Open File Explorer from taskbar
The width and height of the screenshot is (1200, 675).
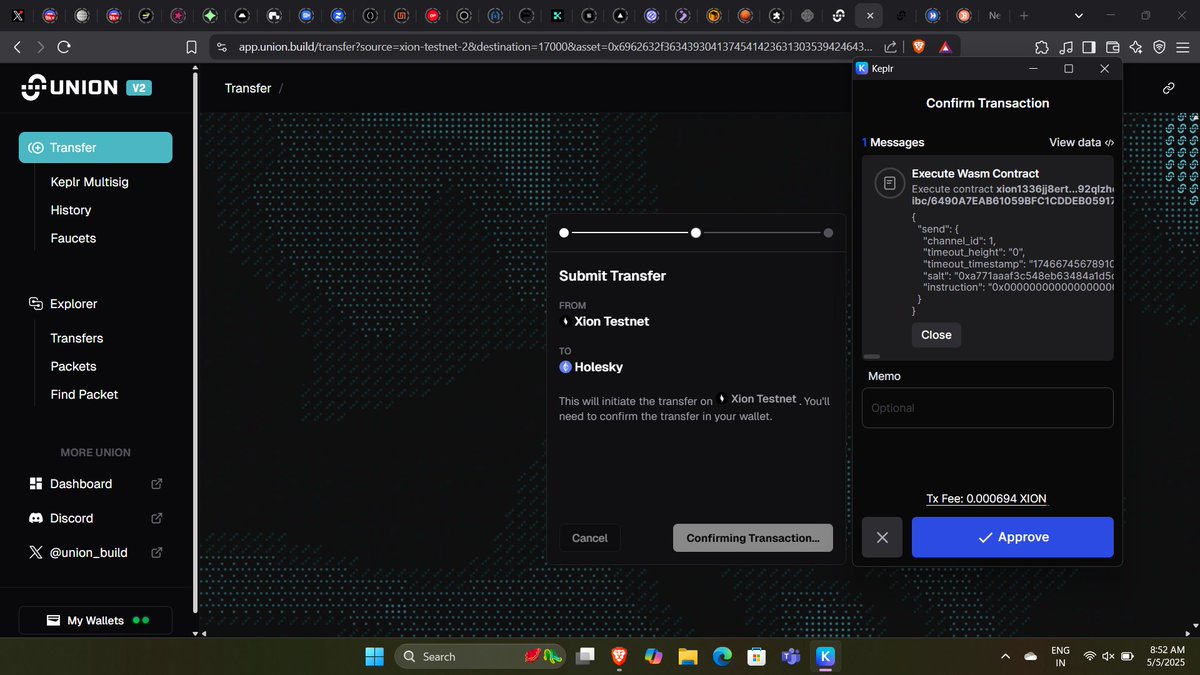point(687,656)
